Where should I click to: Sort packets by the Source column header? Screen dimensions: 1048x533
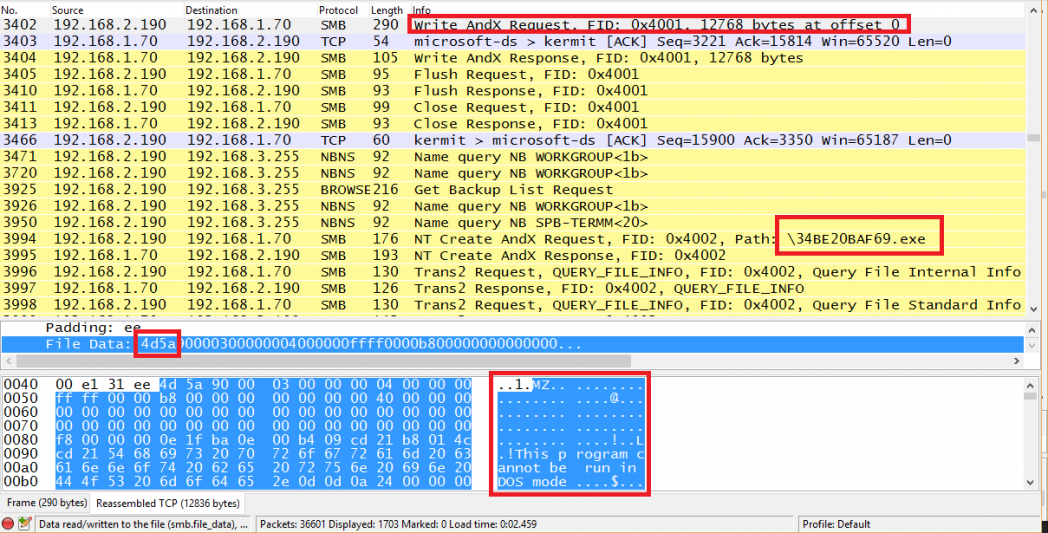pos(68,10)
